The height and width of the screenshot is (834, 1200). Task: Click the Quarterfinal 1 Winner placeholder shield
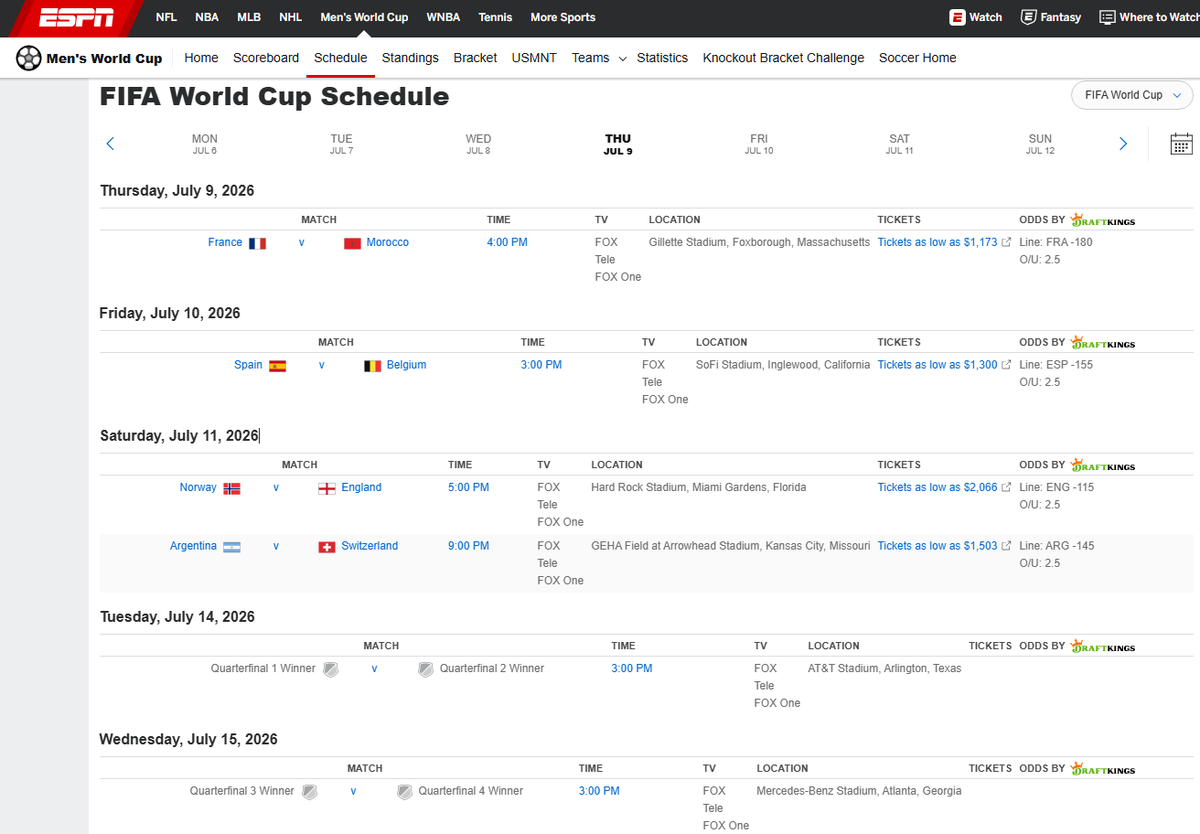point(331,669)
